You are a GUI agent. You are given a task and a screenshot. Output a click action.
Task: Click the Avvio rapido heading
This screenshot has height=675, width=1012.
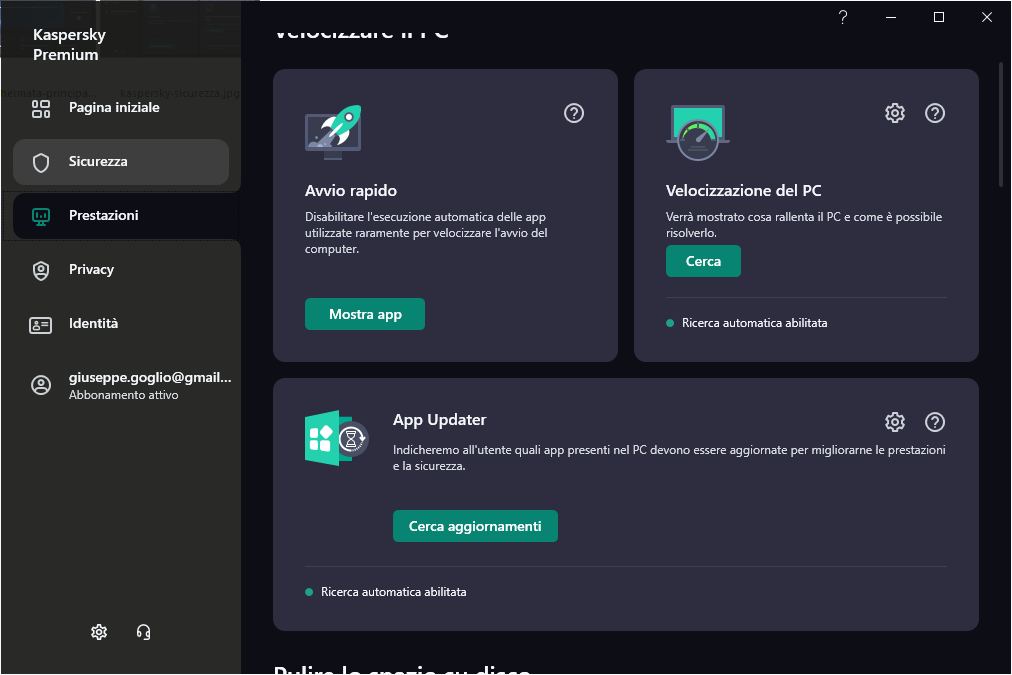coord(350,191)
